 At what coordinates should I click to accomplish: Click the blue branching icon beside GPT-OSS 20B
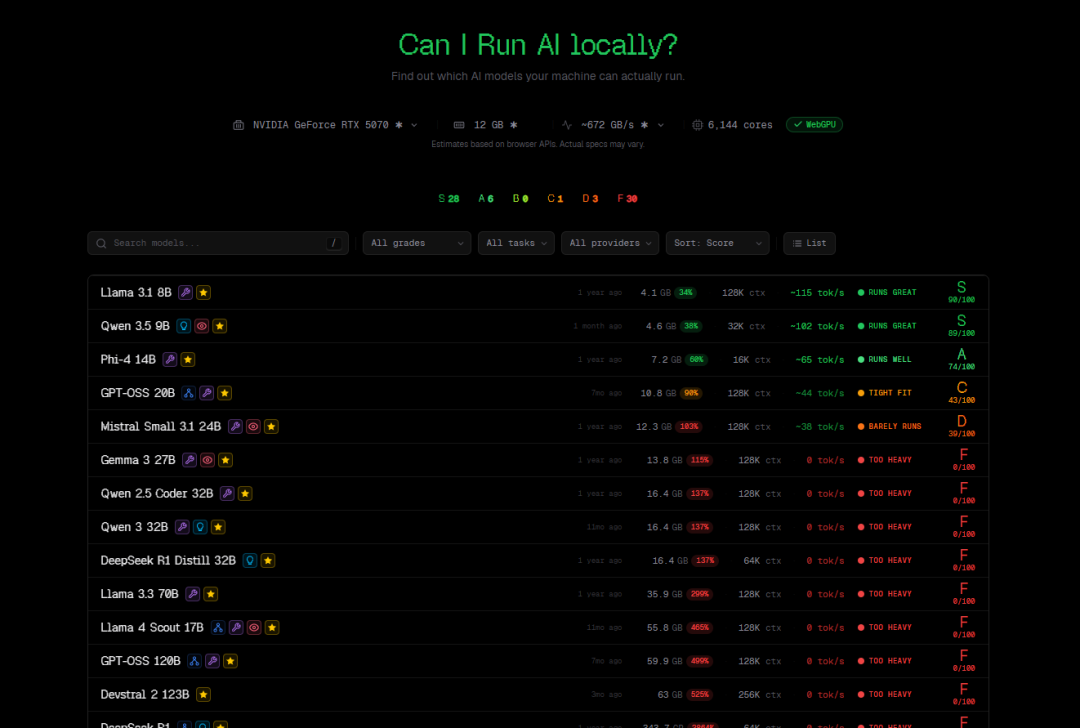pos(189,393)
